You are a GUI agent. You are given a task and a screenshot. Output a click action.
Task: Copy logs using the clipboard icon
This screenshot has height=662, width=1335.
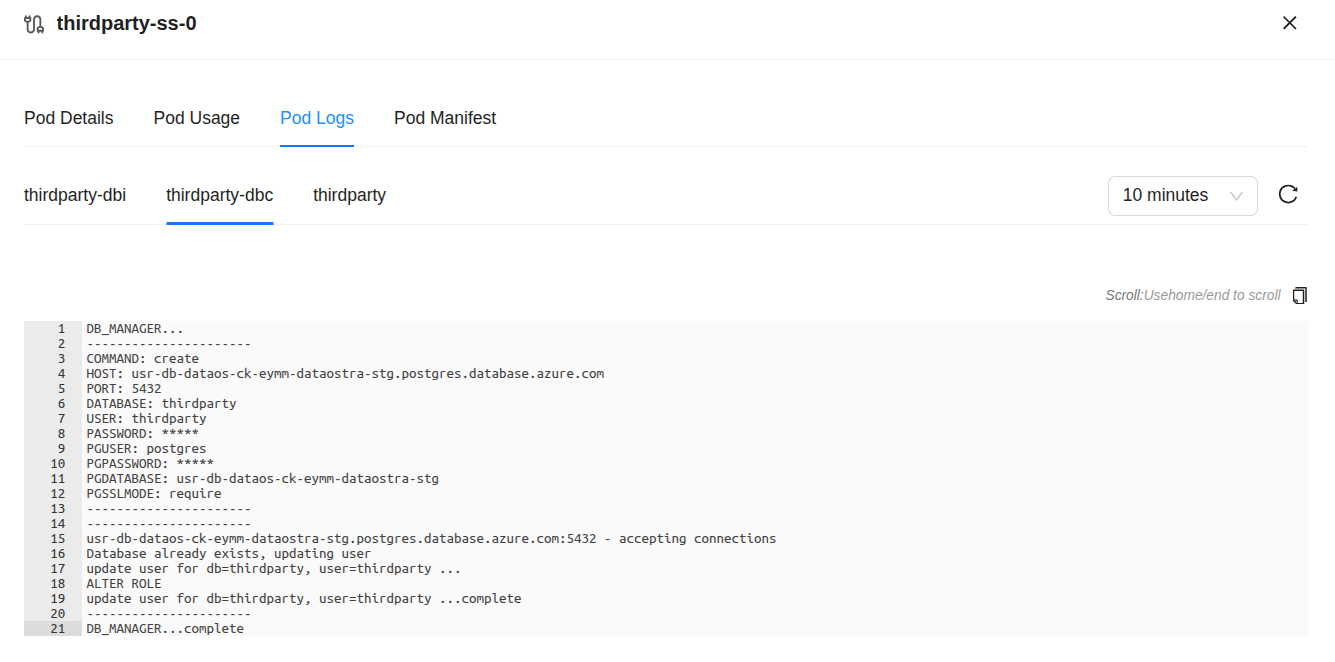click(x=1299, y=295)
